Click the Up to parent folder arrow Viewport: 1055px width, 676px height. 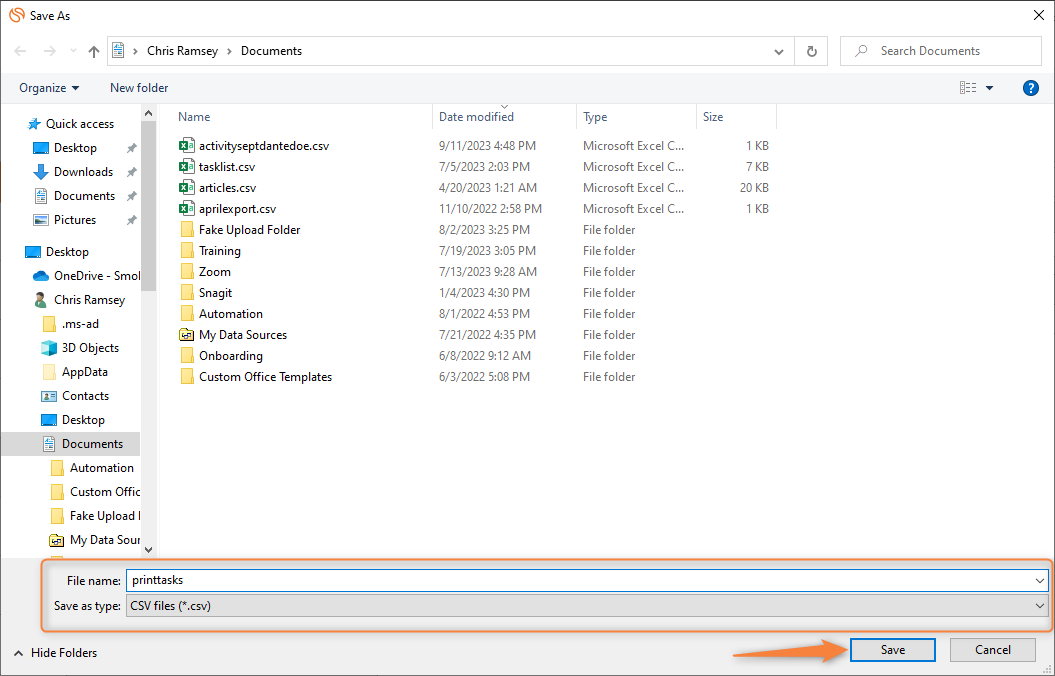94,51
